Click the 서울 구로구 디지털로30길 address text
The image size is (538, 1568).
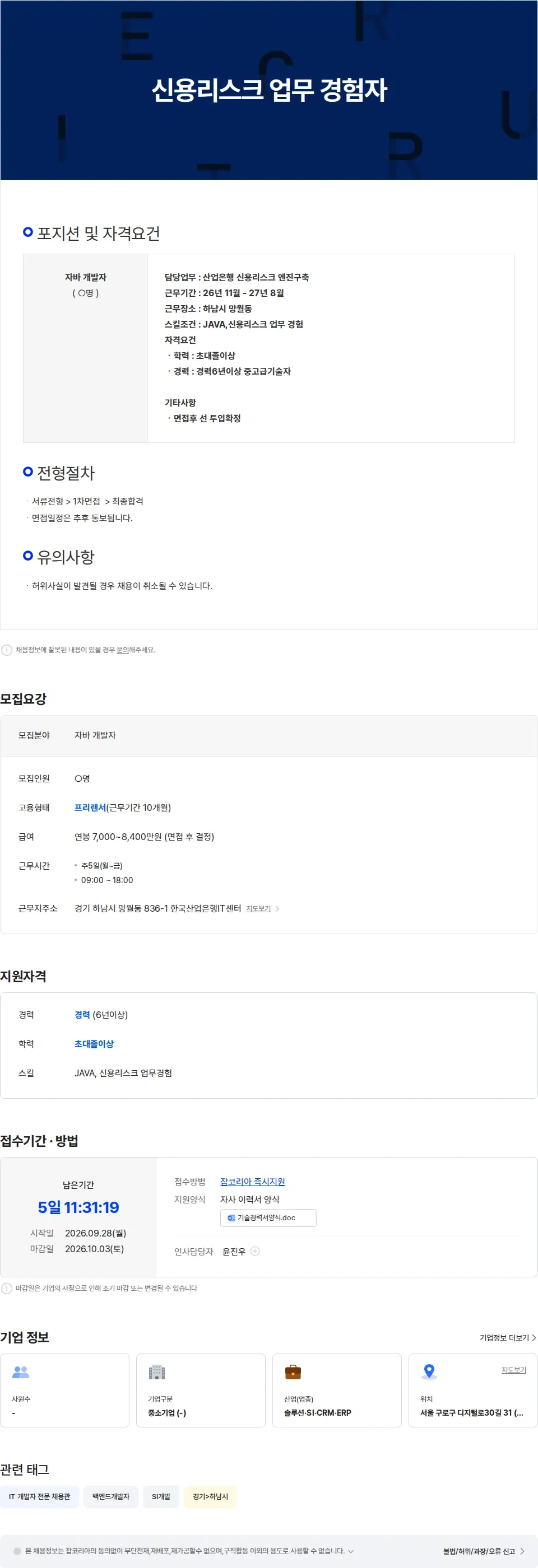tap(471, 1413)
